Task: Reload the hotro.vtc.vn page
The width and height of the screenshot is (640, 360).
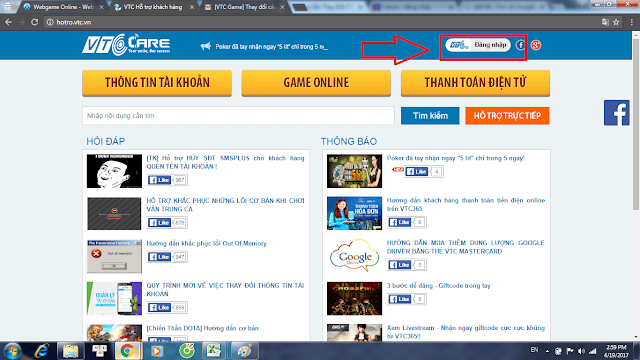Action: tap(35, 22)
